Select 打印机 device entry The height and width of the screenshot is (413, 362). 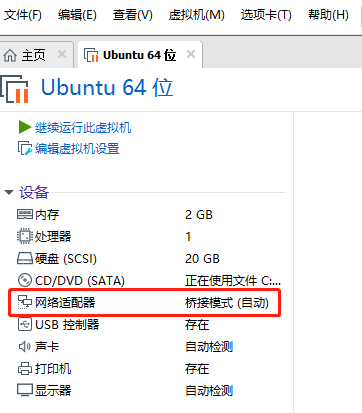(53, 369)
